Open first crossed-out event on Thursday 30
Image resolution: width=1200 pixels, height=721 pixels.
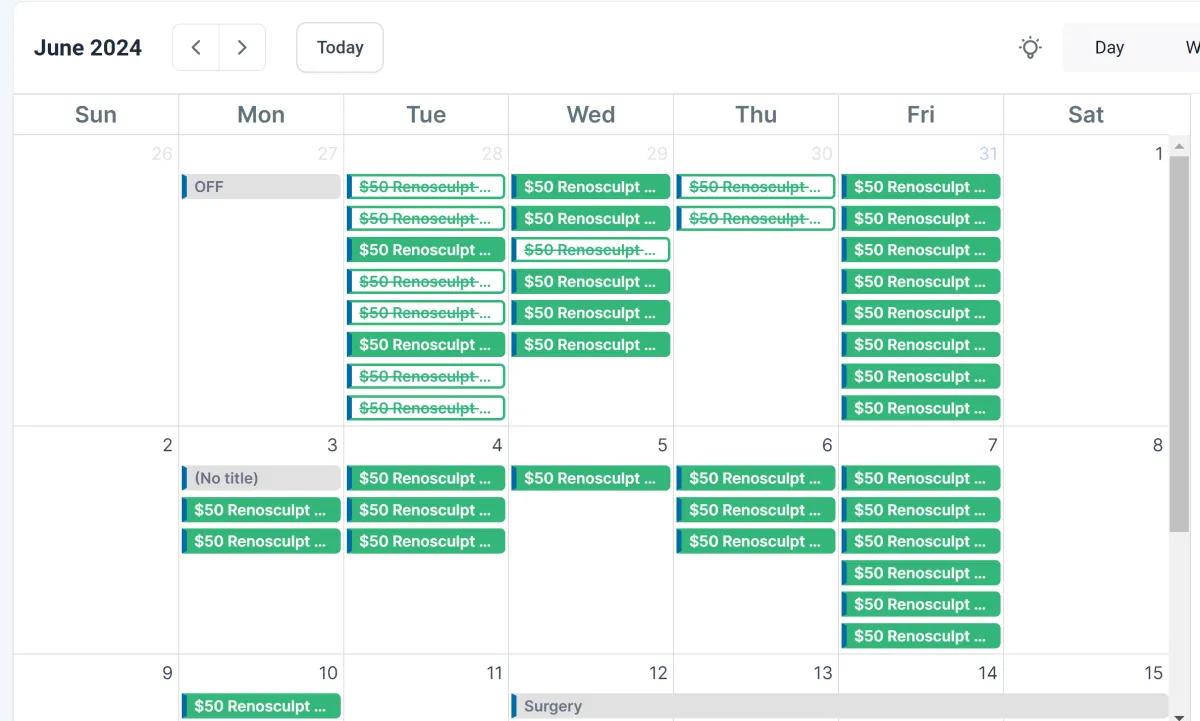pos(756,187)
